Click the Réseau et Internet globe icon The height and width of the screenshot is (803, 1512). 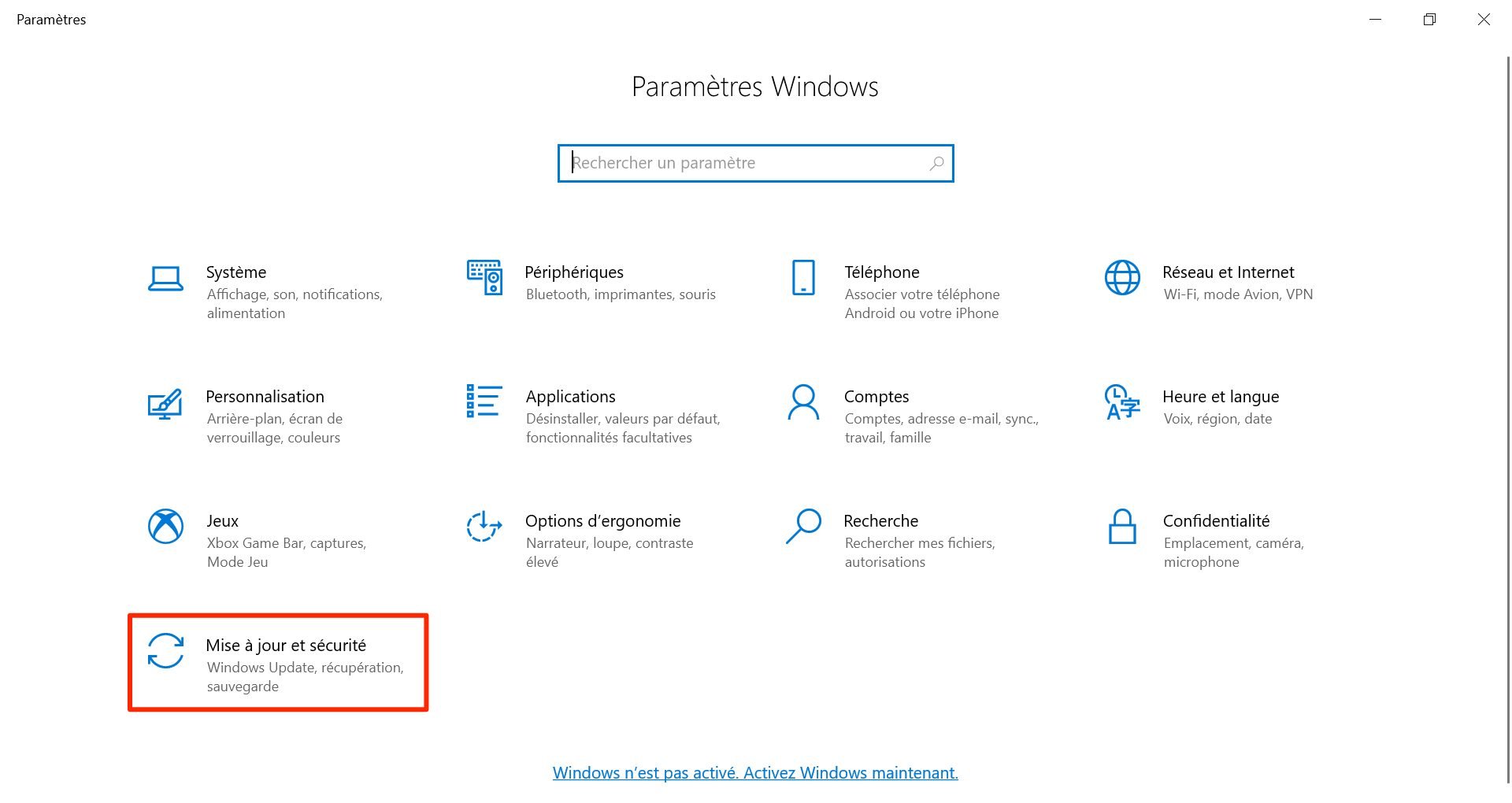coord(1122,277)
